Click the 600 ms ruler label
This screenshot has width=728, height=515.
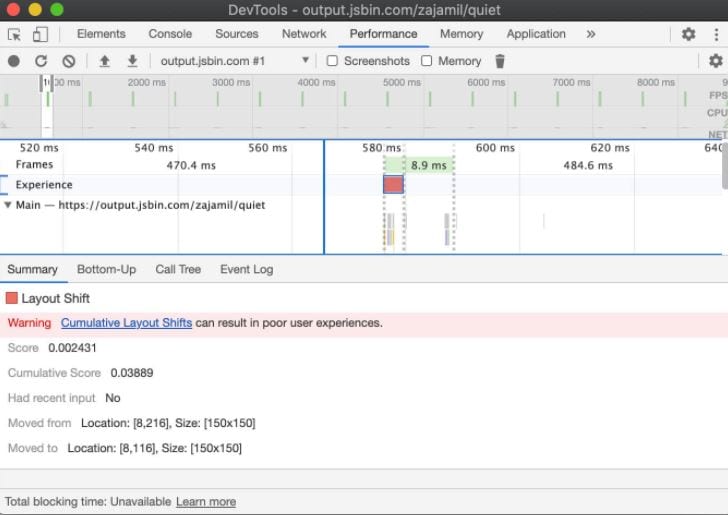(495, 148)
